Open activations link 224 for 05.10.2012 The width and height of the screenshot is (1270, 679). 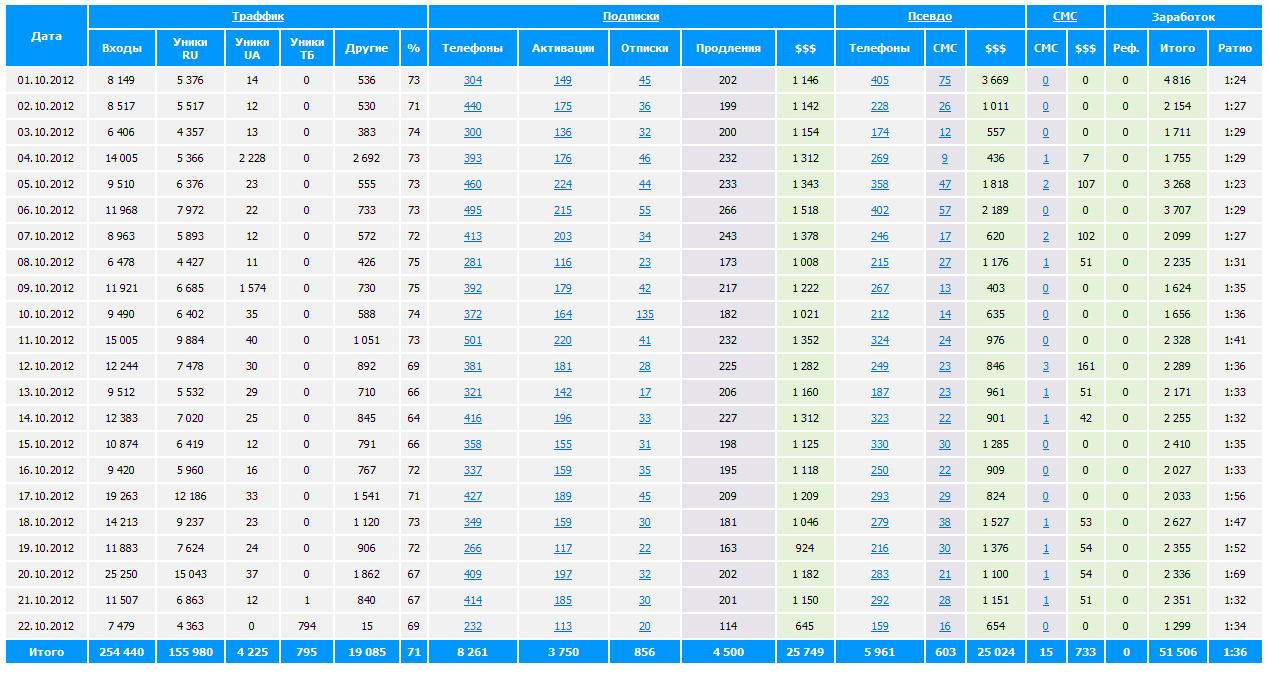(x=563, y=184)
